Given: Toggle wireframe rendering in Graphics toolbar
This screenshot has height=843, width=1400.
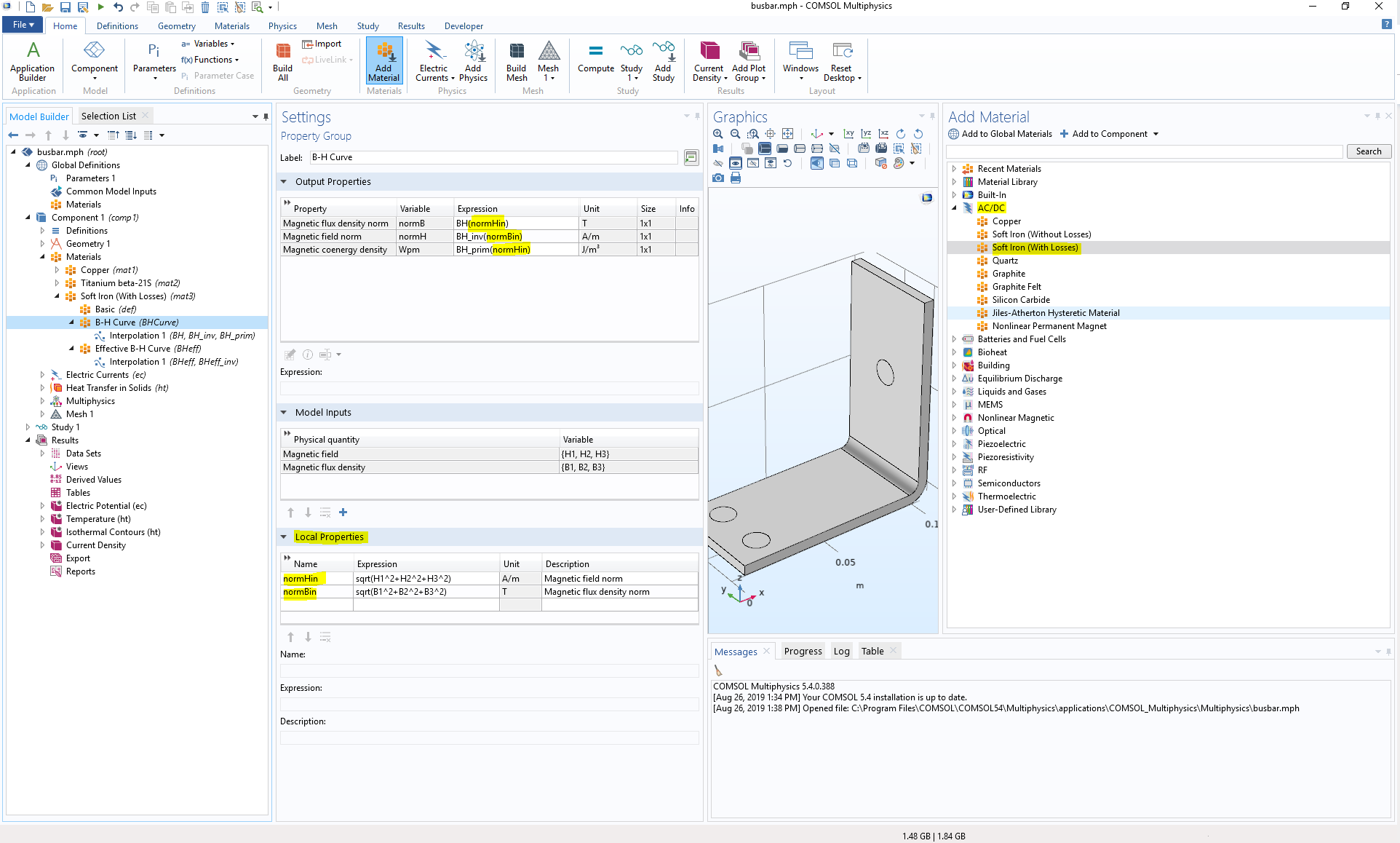Looking at the screenshot, I should [852, 163].
